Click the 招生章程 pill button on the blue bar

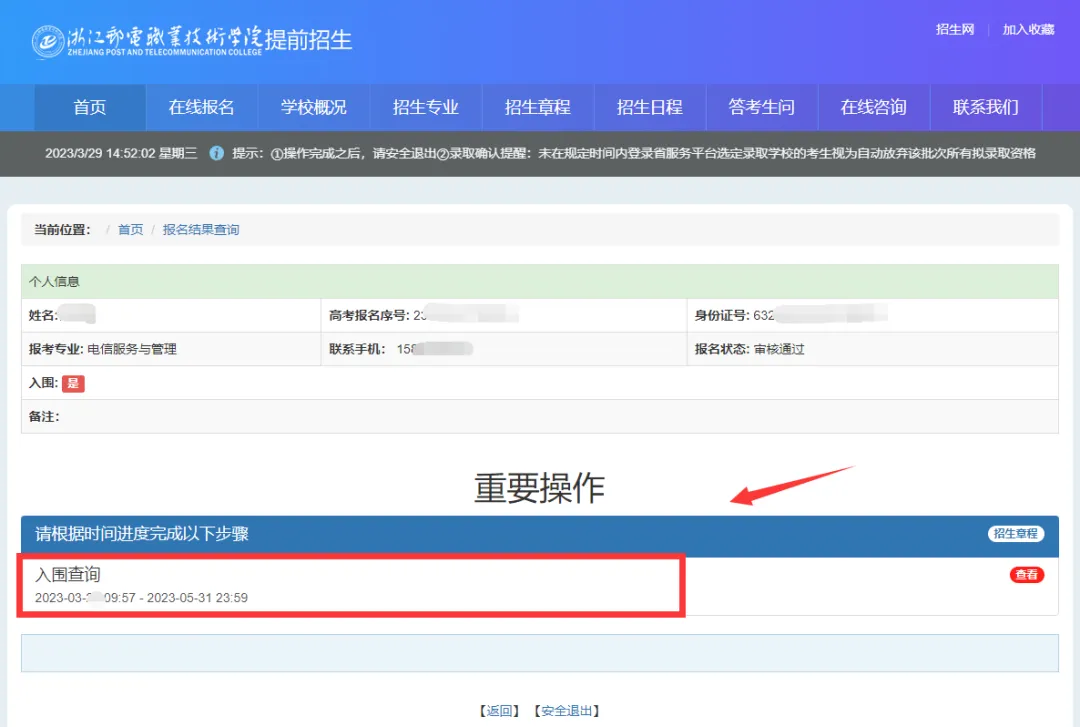1015,534
